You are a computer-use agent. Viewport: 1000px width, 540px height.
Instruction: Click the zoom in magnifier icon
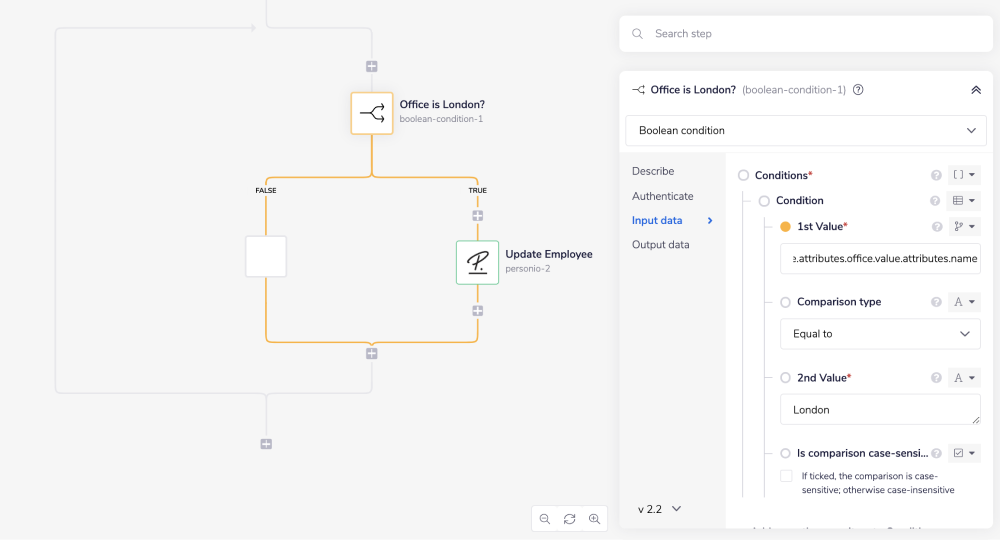(x=594, y=519)
